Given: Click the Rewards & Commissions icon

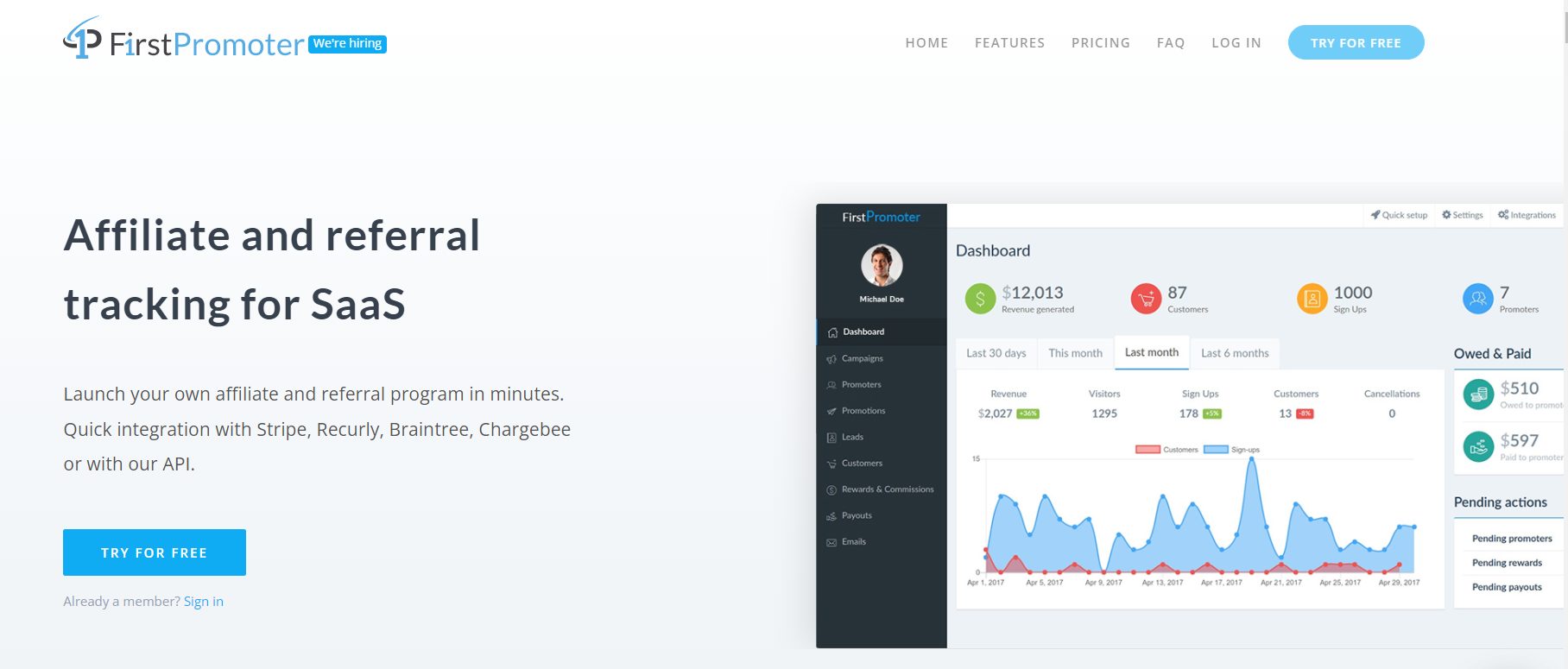Looking at the screenshot, I should (x=831, y=489).
